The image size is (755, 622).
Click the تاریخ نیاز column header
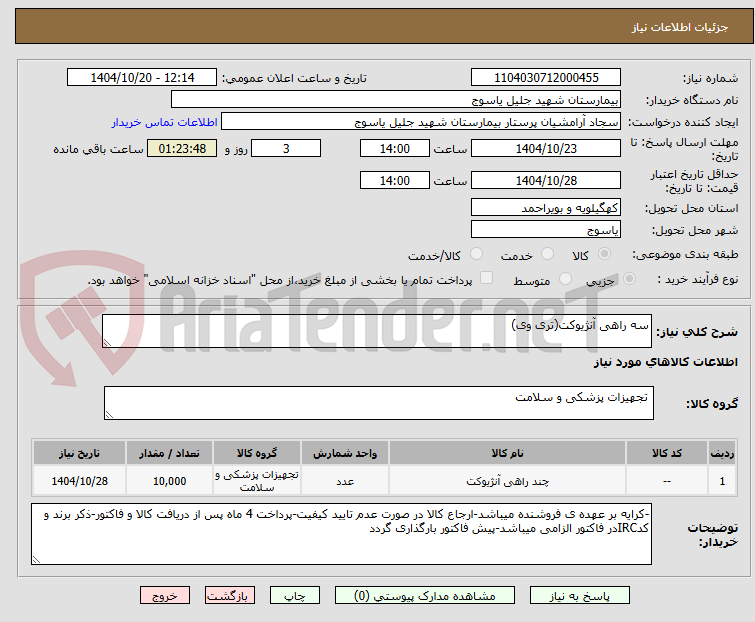(x=79, y=453)
